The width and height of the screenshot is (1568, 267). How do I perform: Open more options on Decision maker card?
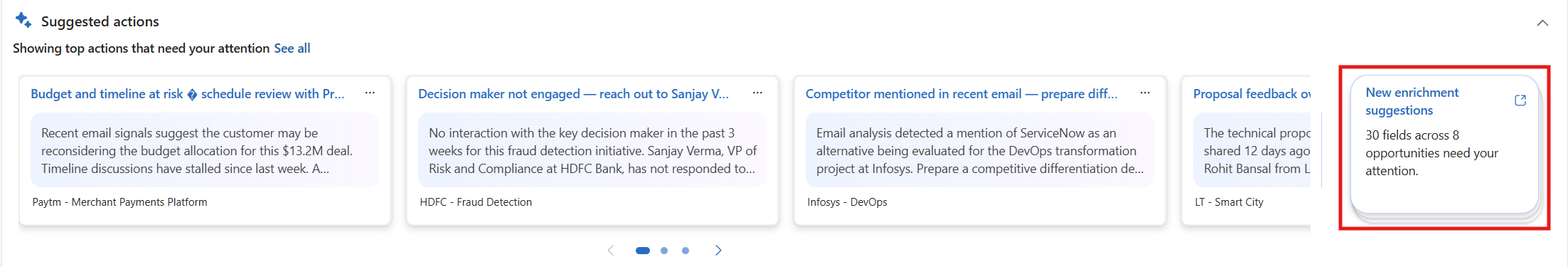click(x=757, y=93)
